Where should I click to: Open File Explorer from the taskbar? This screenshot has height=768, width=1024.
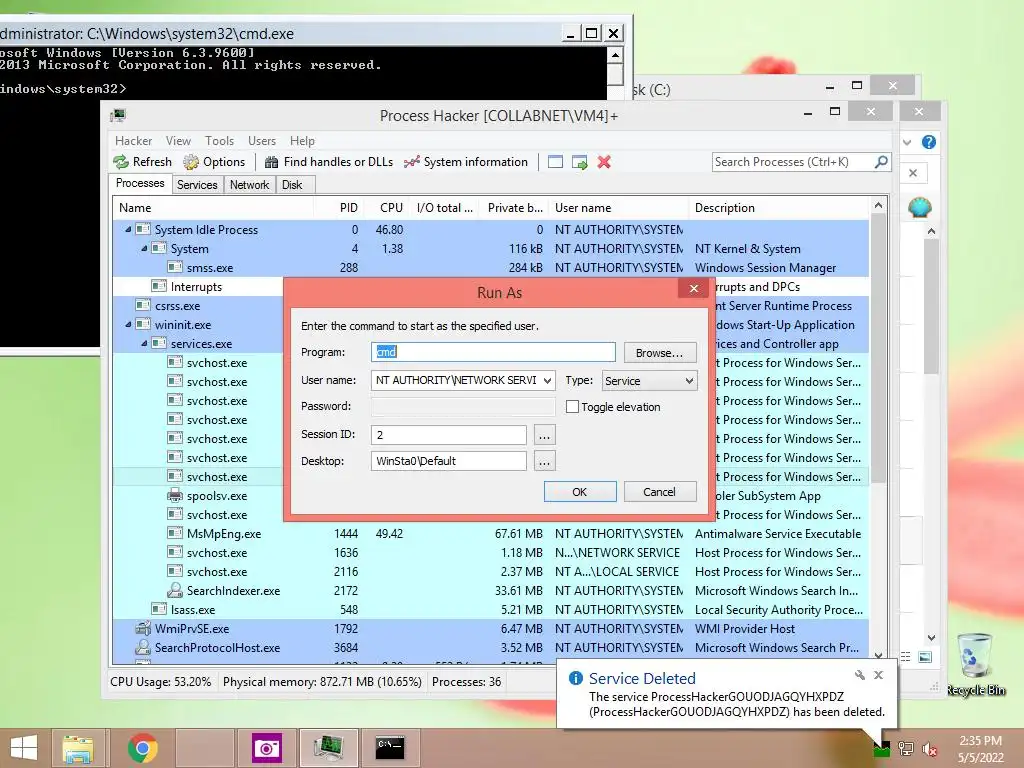(x=77, y=748)
